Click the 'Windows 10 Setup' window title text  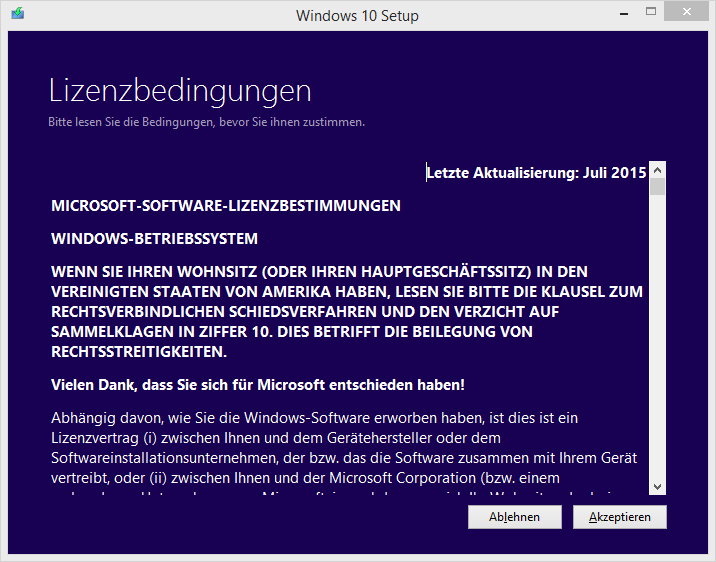pos(357,16)
